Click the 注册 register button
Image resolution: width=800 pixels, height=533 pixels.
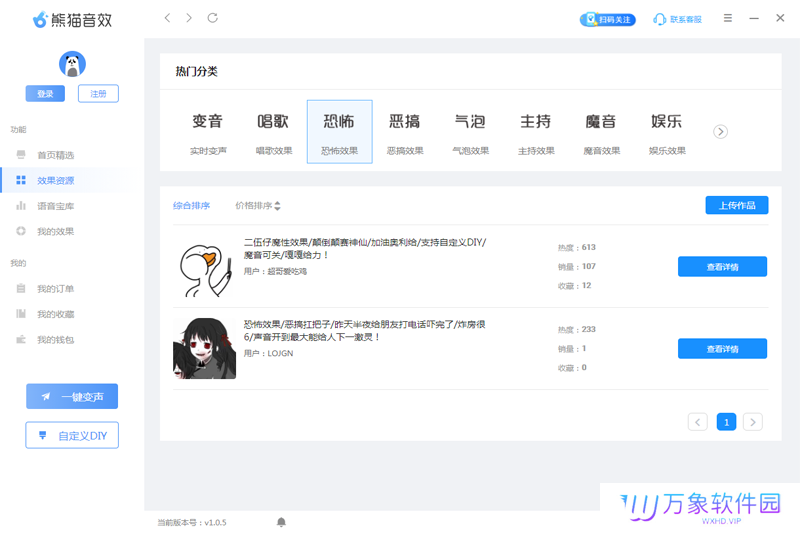[x=98, y=94]
